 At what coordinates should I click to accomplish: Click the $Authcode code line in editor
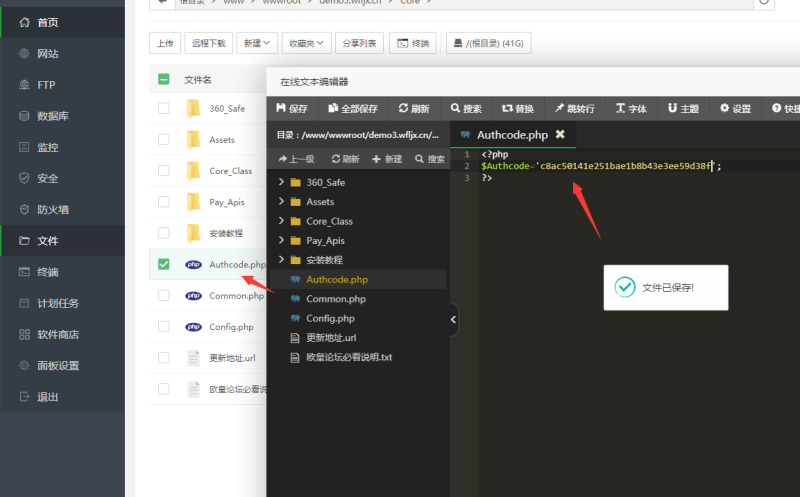click(x=602, y=166)
